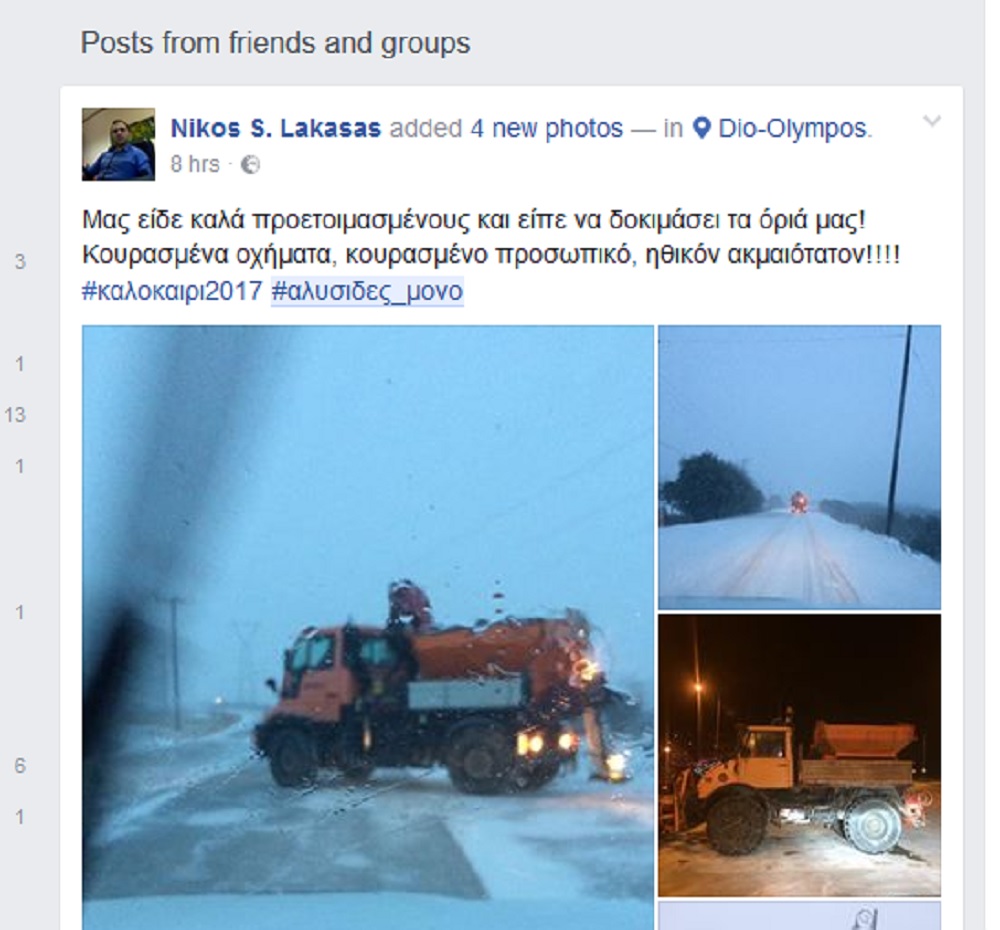Click the sidebar count showing 13
Screen dimensions: 1000x930
15,415
